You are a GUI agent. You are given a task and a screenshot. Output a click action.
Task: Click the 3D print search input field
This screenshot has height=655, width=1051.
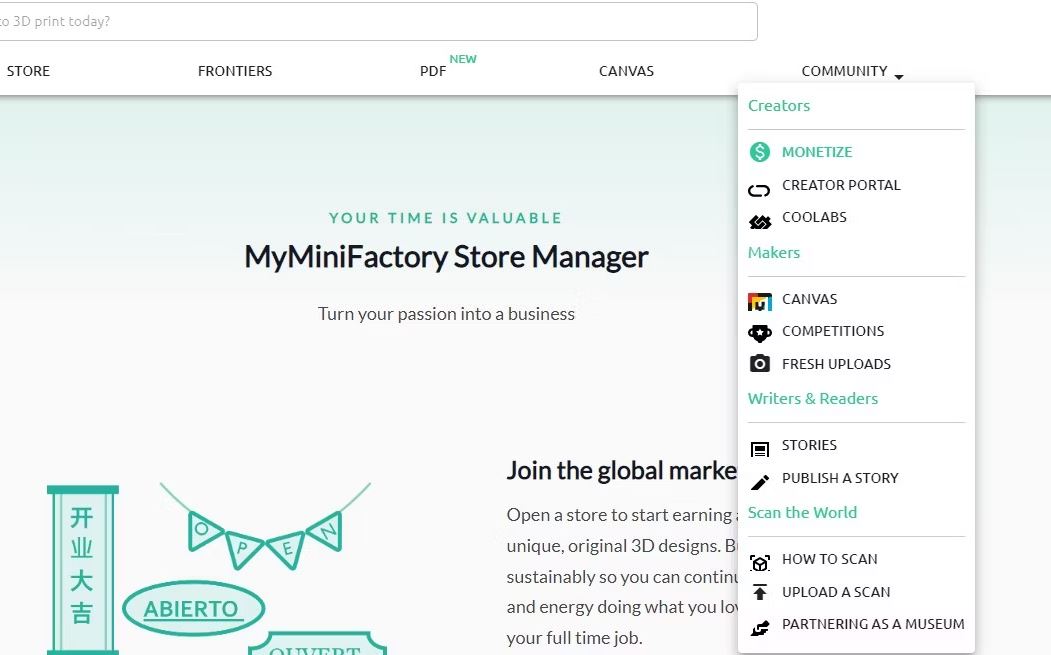[377, 21]
